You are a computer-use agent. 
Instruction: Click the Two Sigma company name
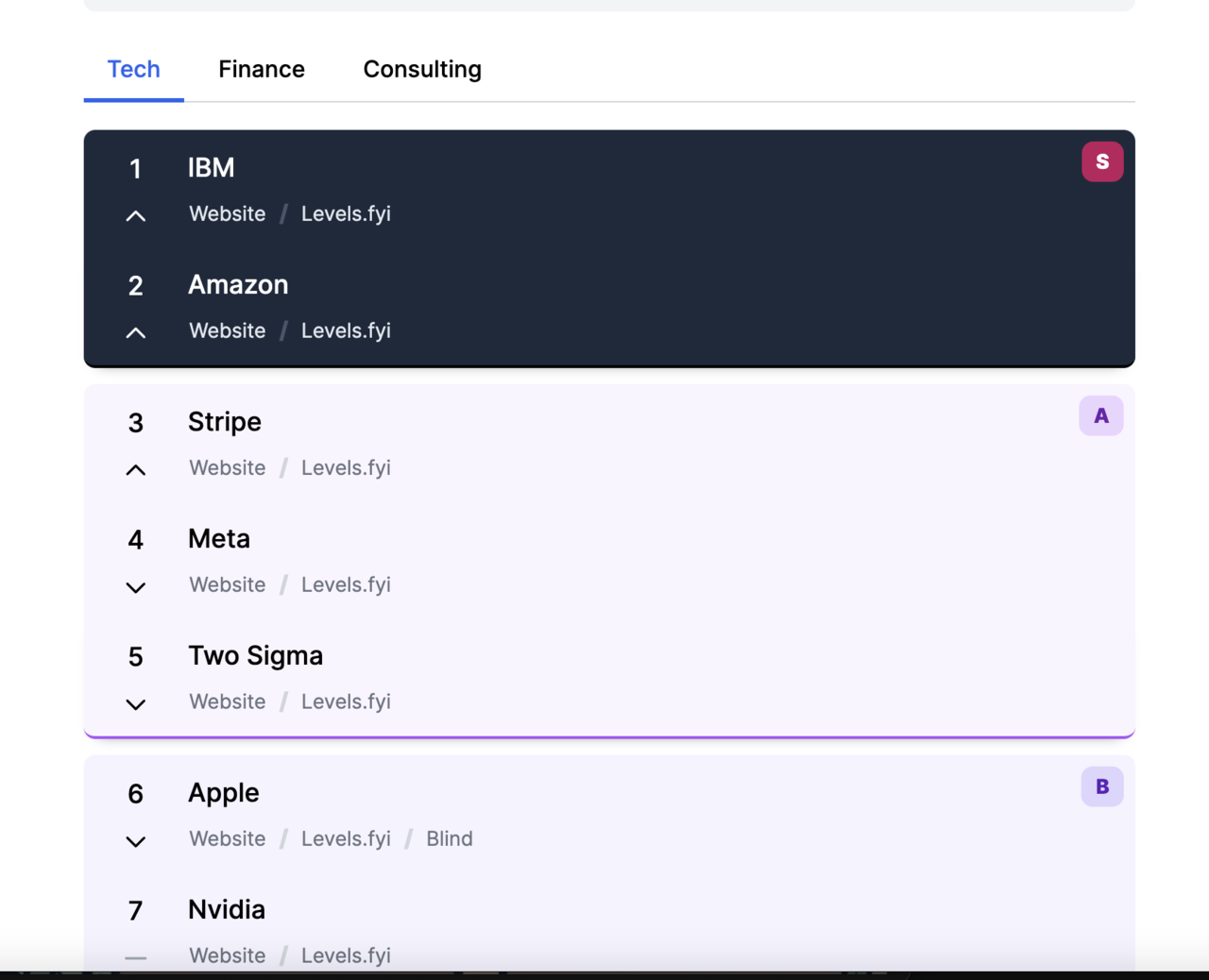[x=256, y=656]
